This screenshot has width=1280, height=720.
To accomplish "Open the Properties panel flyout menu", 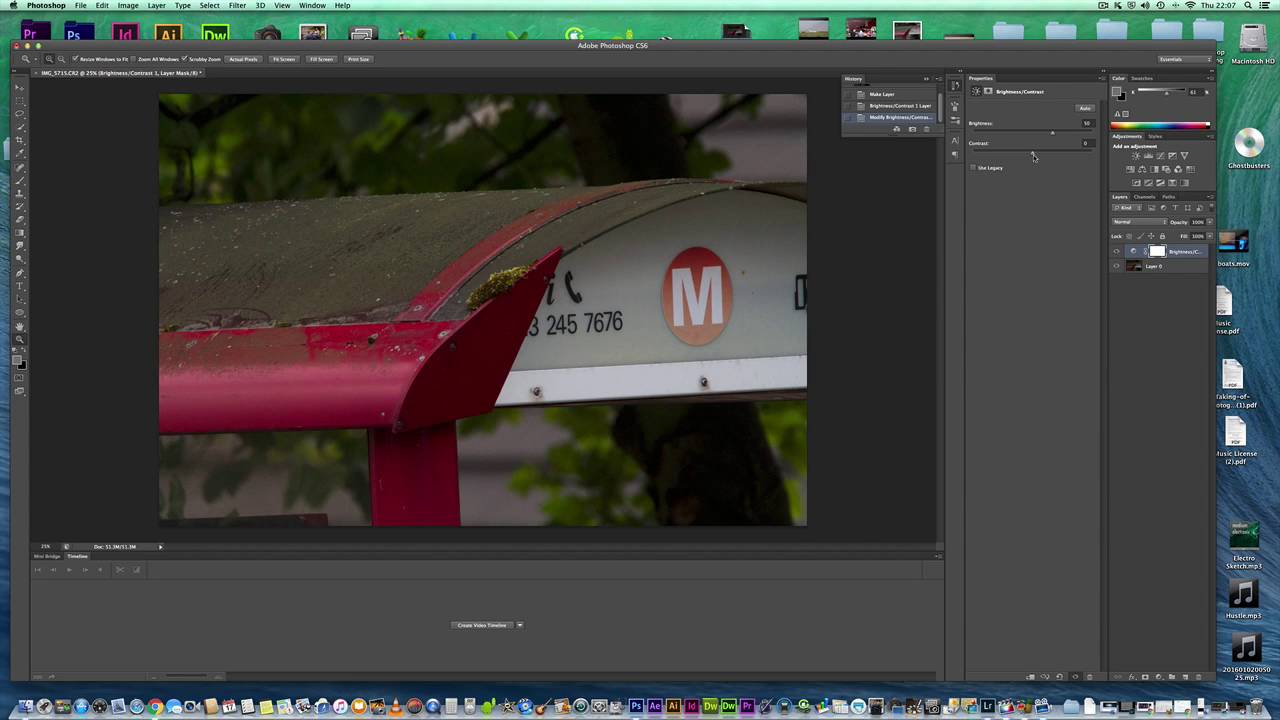I will pos(1103,78).
